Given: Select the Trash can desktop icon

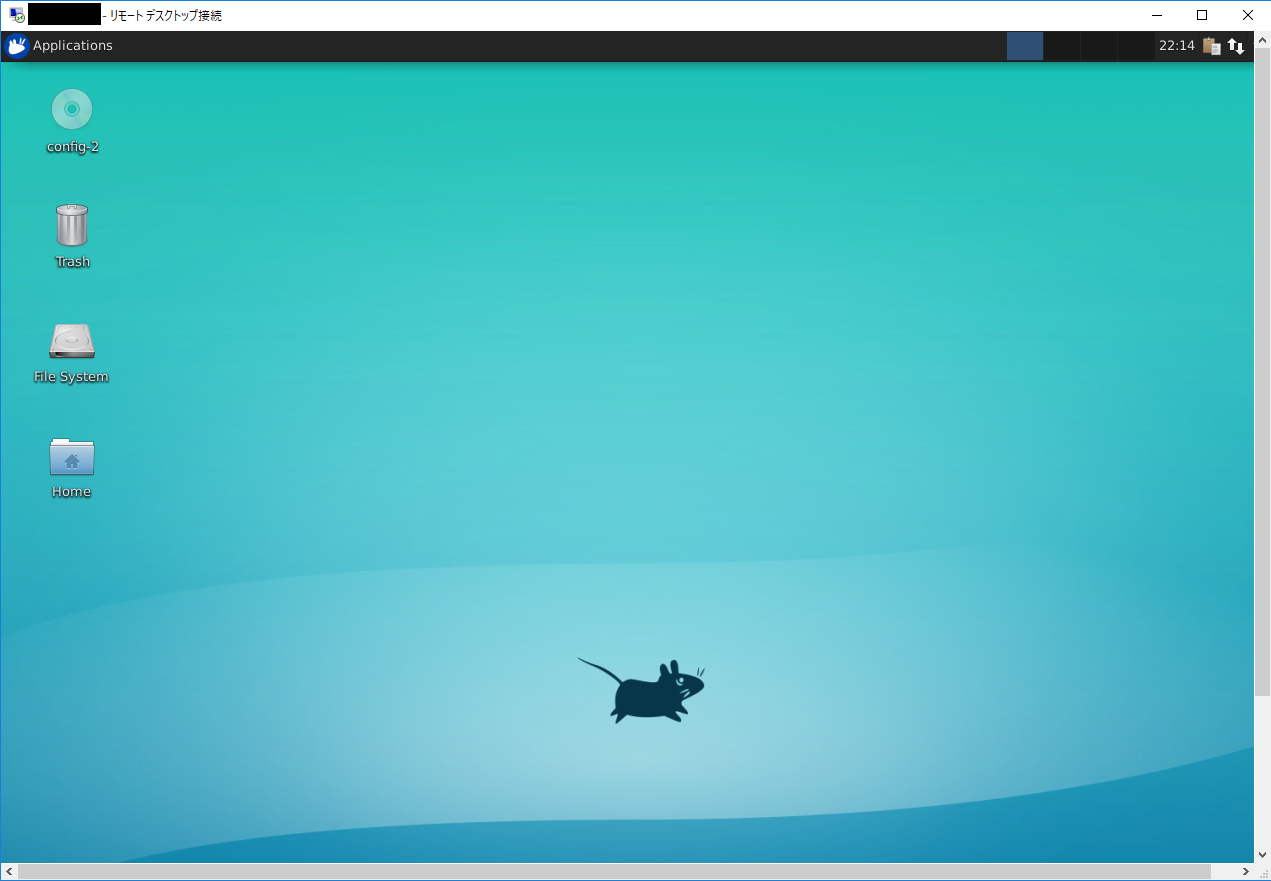Looking at the screenshot, I should [x=72, y=225].
